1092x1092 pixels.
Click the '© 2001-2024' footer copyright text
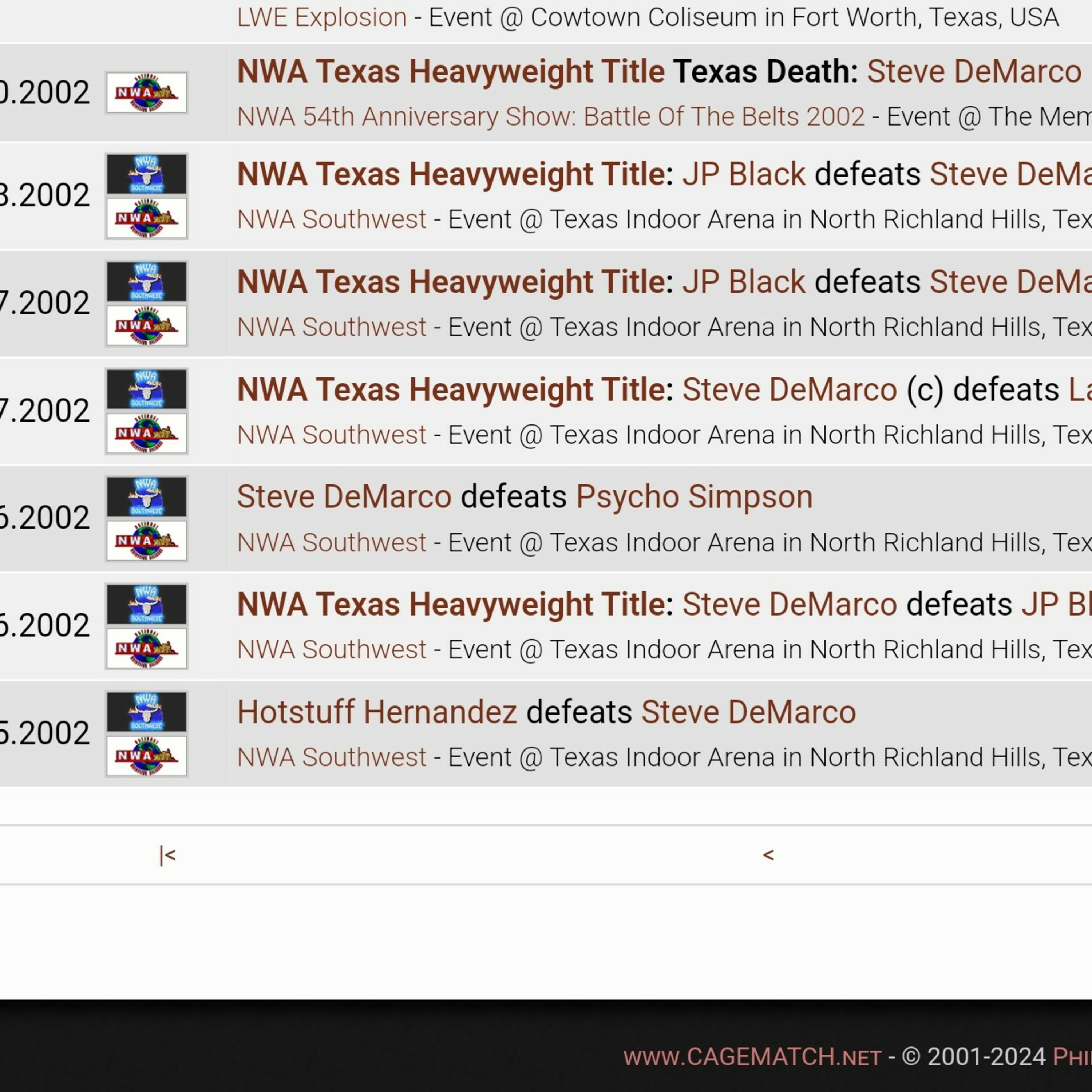coord(973,1056)
